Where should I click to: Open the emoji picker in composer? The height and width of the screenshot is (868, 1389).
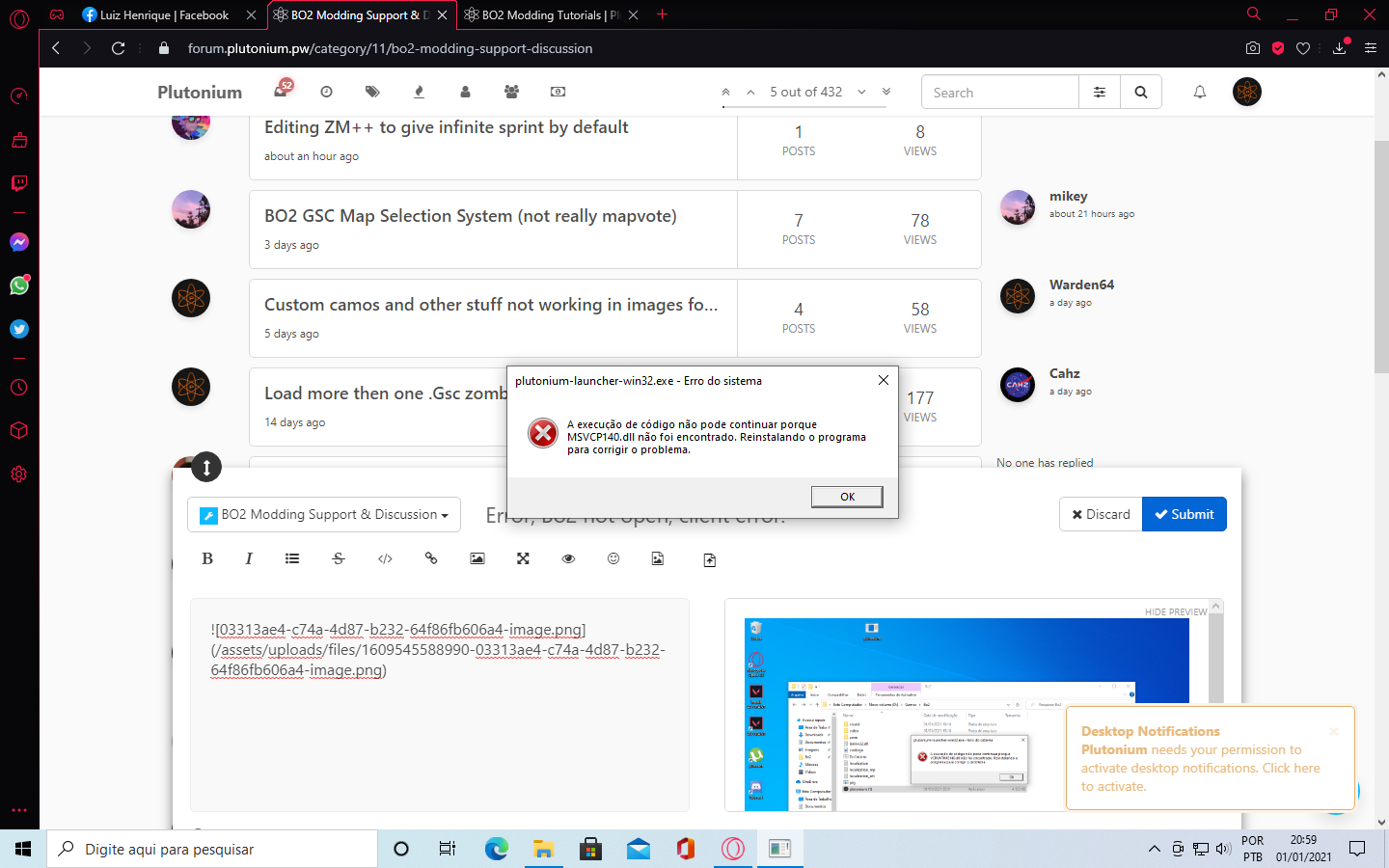point(613,558)
